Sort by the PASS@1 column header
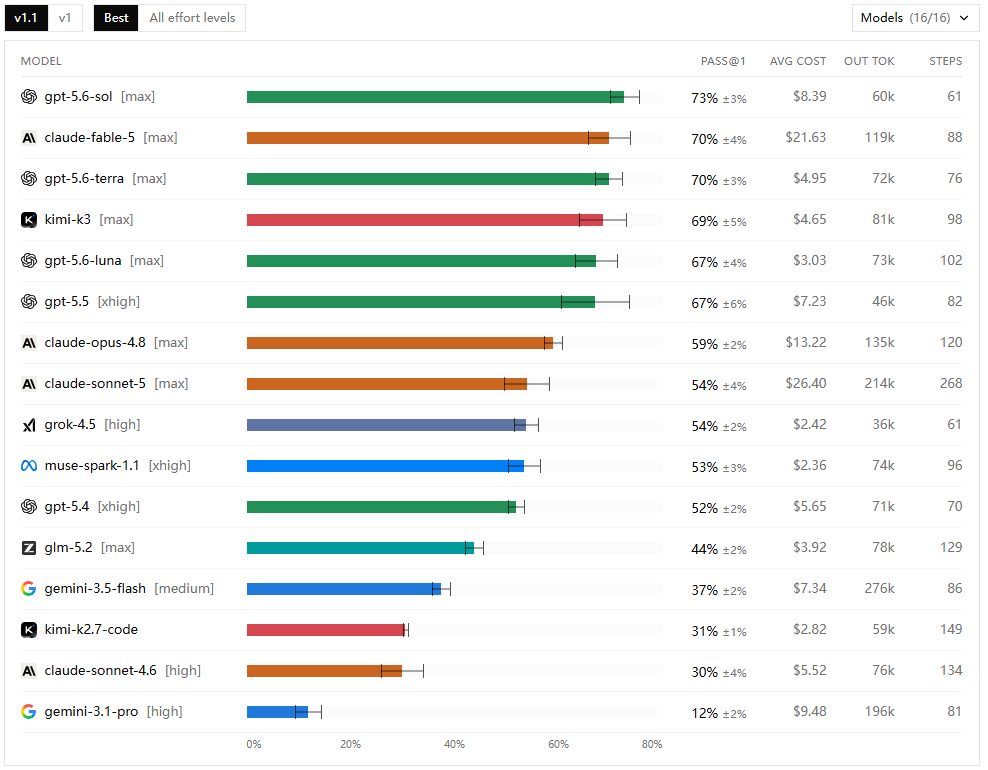Screen dimensions: 988x770 723,61
